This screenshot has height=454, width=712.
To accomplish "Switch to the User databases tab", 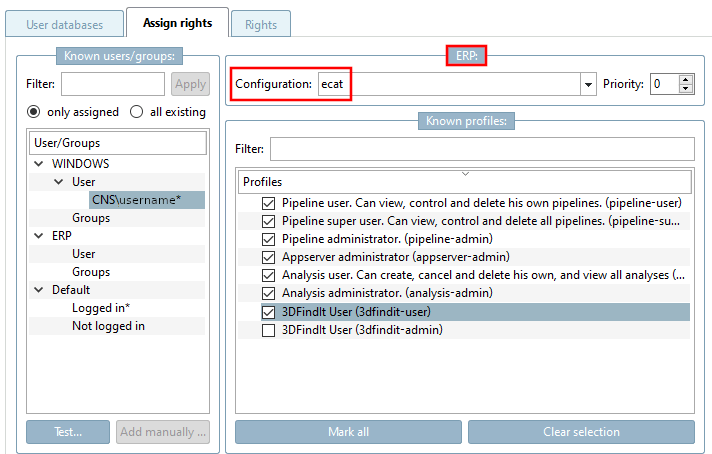I will [63, 24].
